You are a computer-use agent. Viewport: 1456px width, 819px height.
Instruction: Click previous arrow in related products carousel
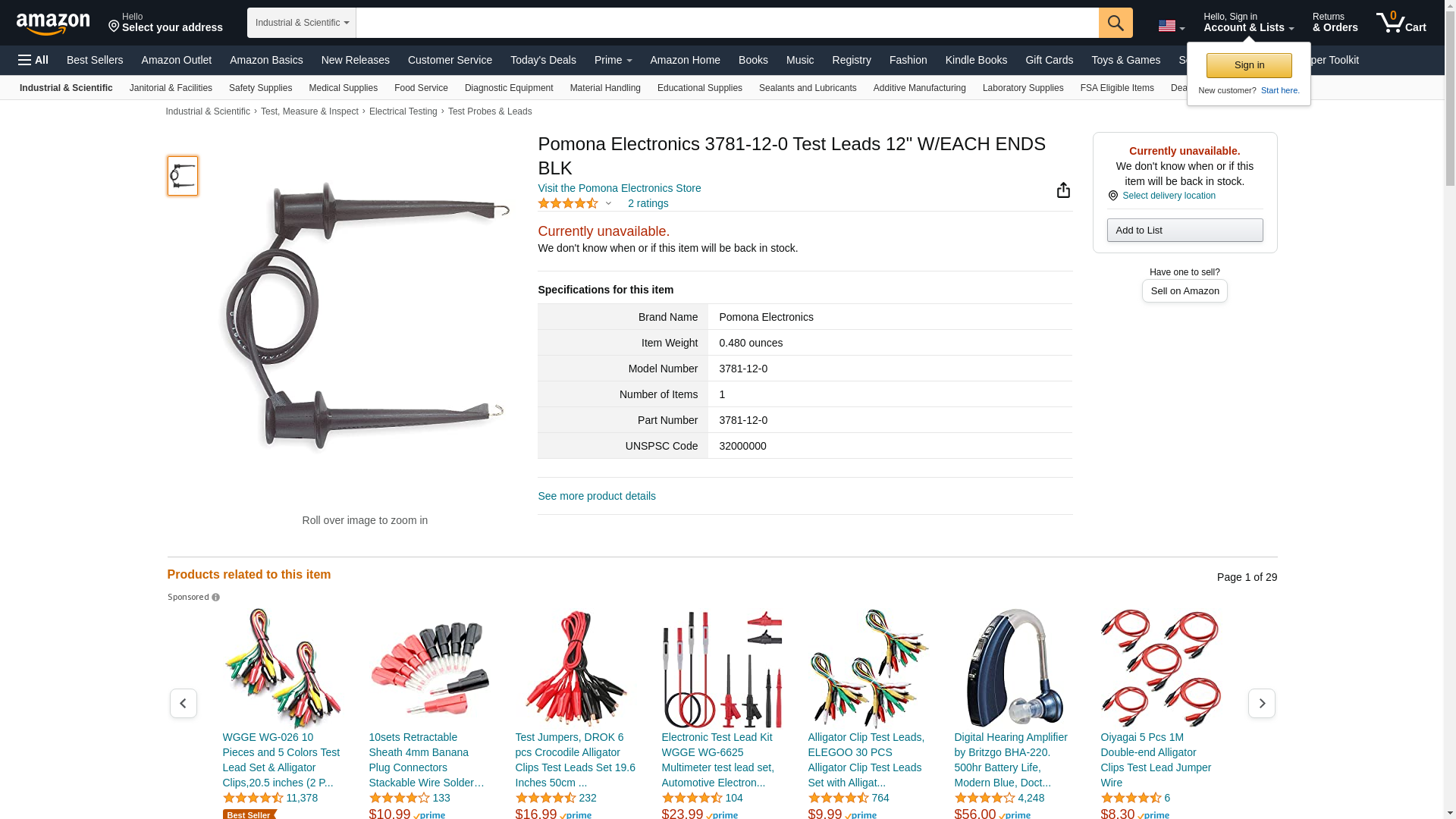click(183, 704)
